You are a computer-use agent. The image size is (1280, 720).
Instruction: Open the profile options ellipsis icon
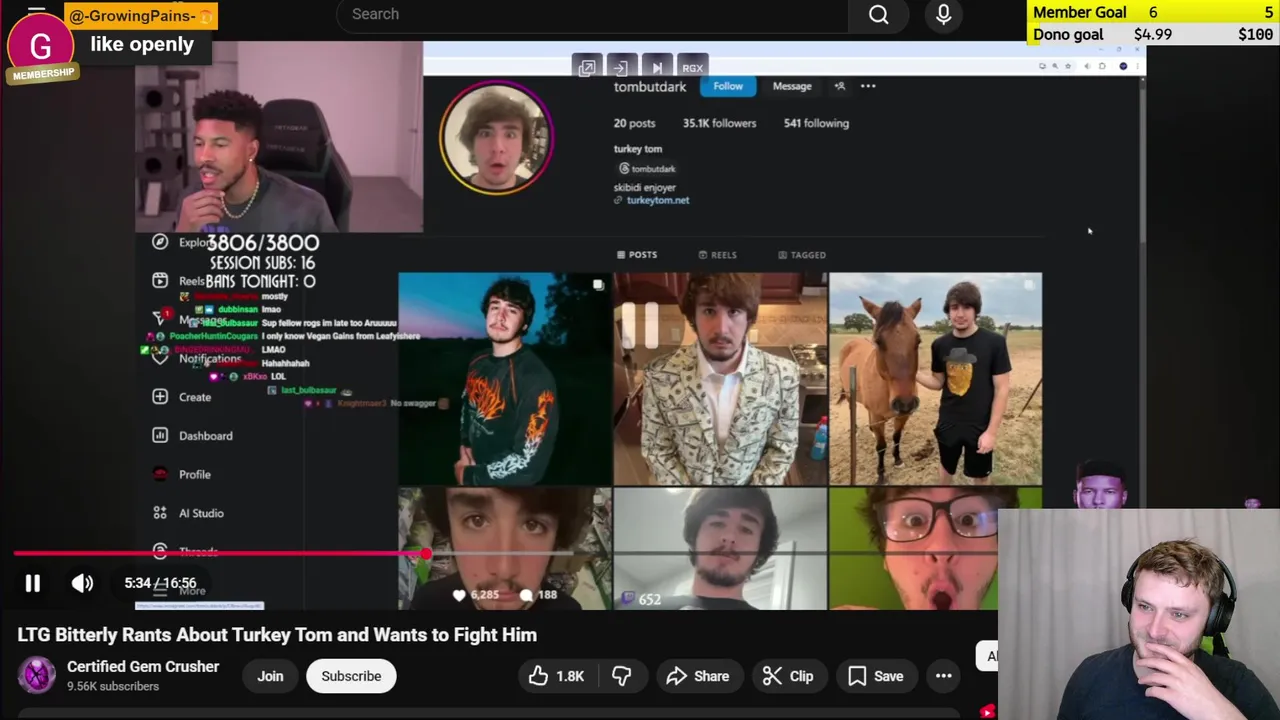[868, 86]
